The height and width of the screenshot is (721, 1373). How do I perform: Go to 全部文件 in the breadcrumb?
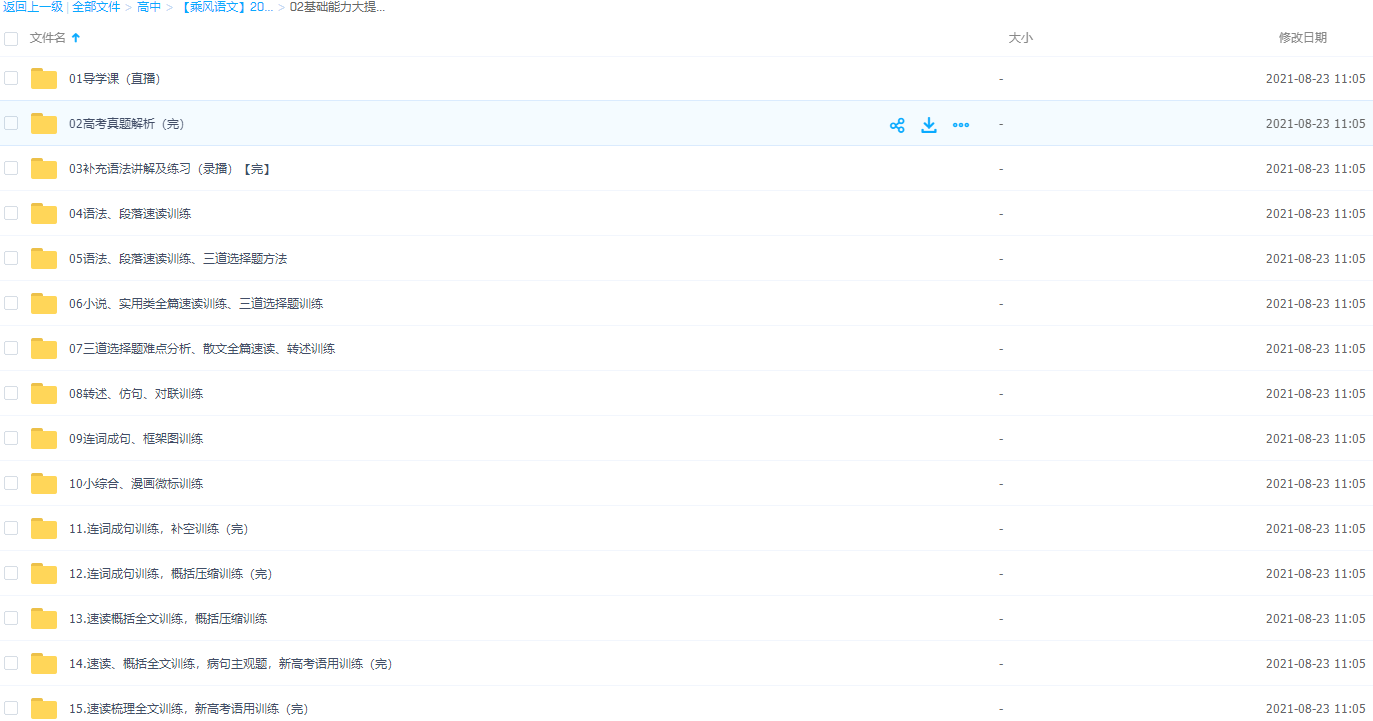(x=96, y=7)
